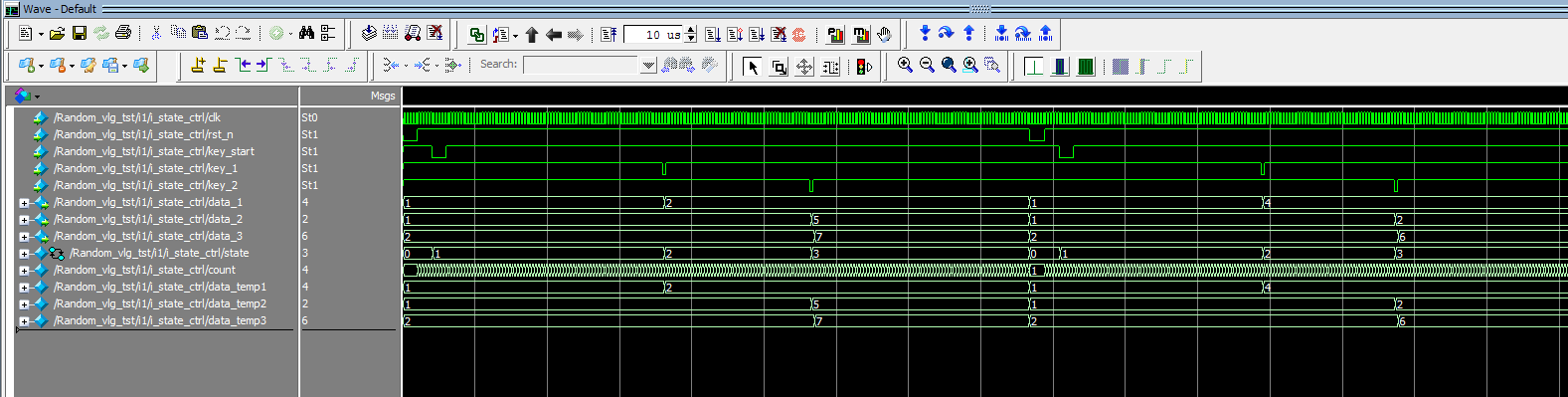Click the Step Out blue up arrow
This screenshot has width=1568, height=397.
pos(968,34)
